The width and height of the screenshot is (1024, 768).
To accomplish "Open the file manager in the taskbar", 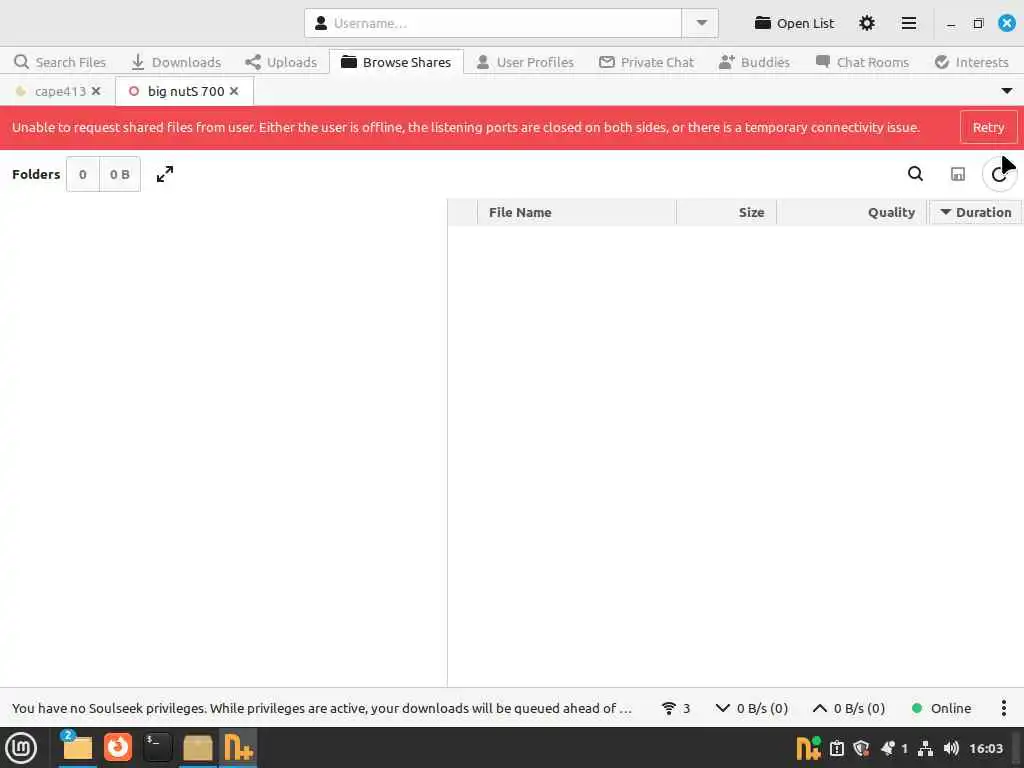I will pyautogui.click(x=77, y=748).
